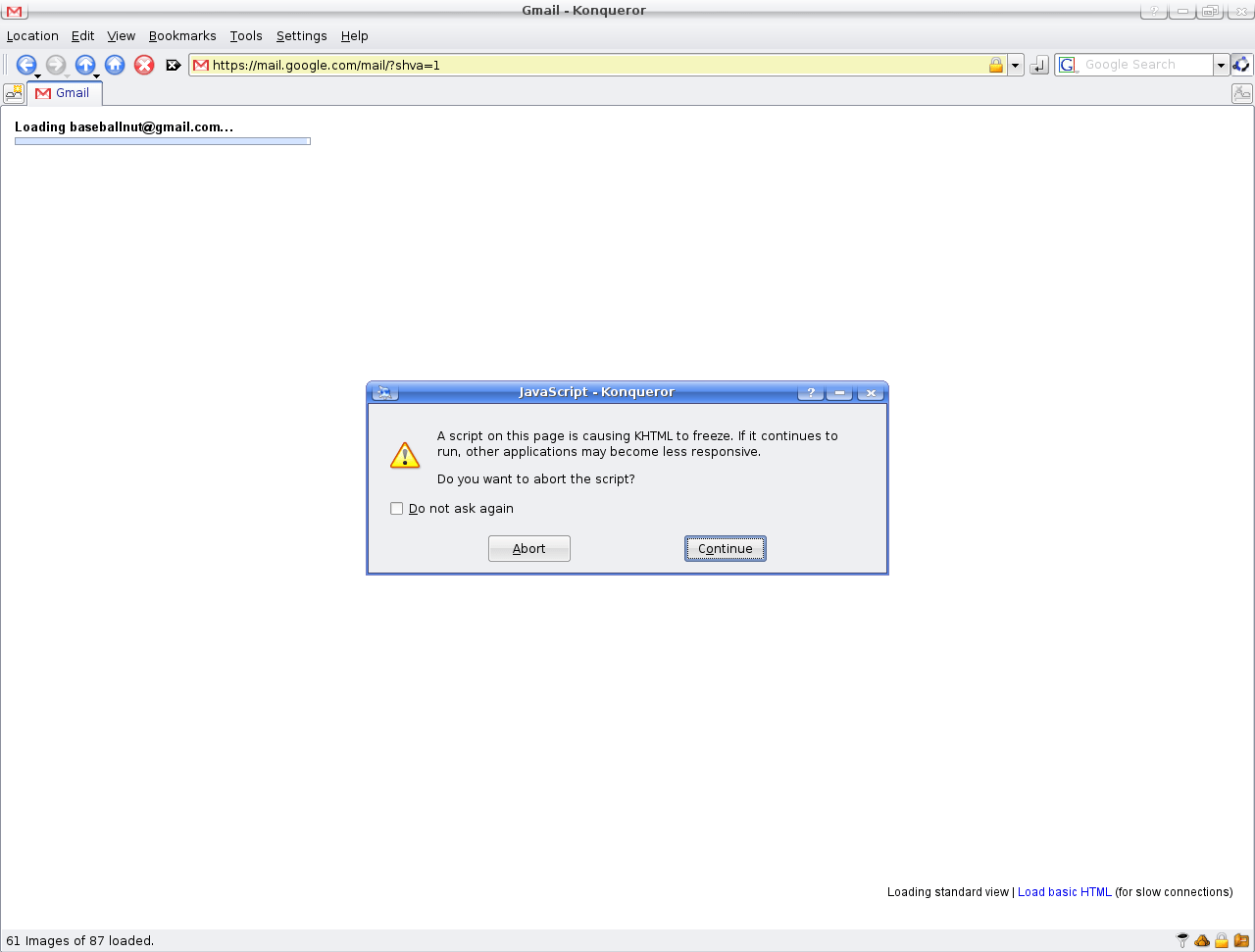Click the status bar padlock security icon
The image size is (1255, 952).
1222,940
